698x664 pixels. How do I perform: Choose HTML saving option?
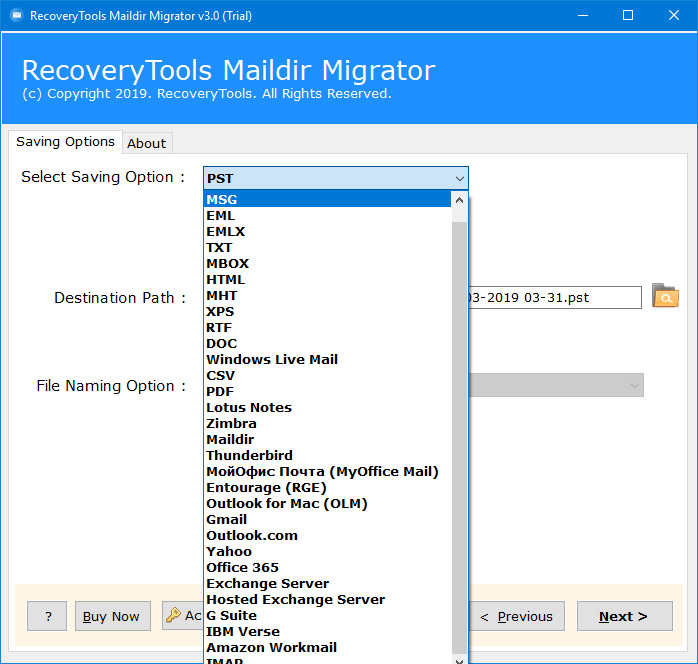328,279
